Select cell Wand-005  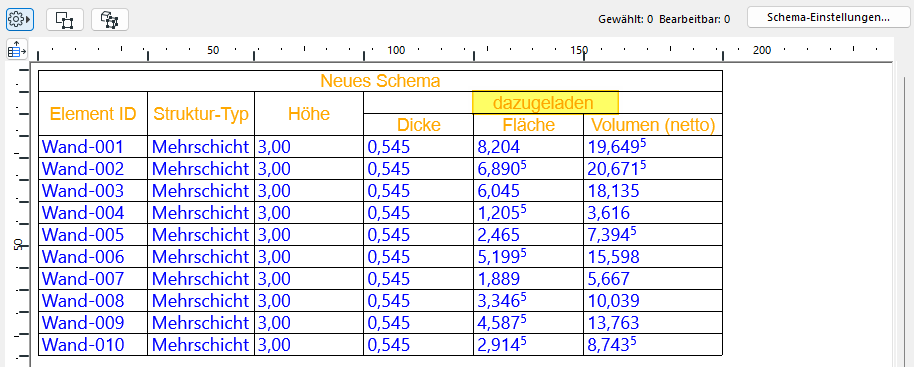(x=93, y=235)
